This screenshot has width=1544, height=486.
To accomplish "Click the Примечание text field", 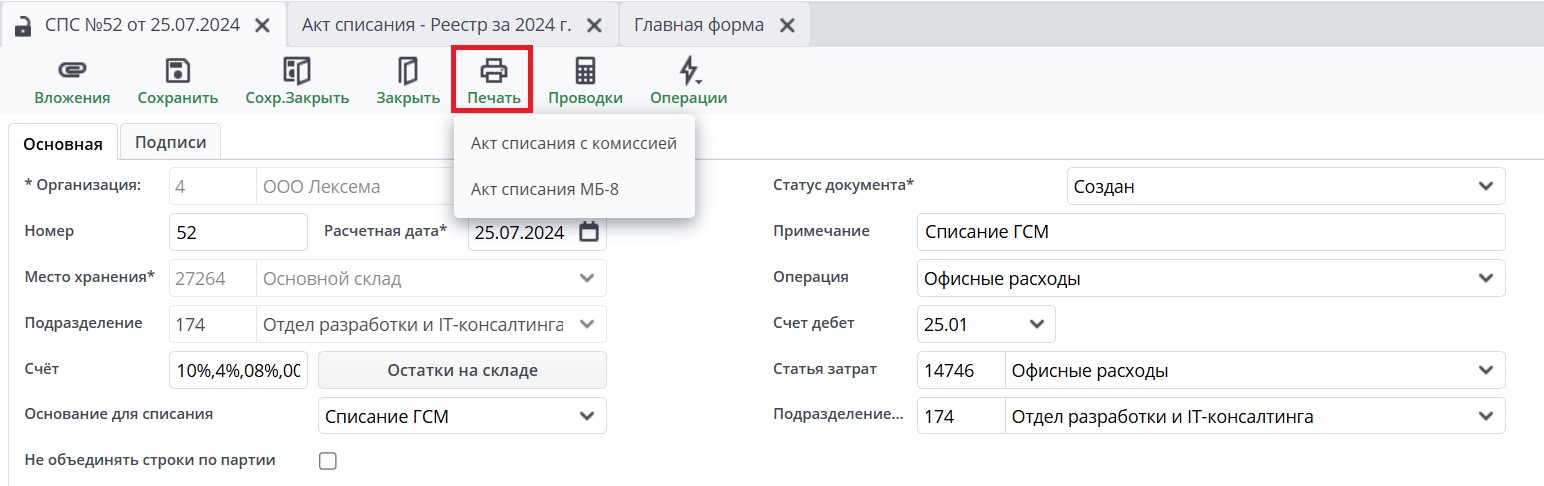I will (x=1210, y=232).
